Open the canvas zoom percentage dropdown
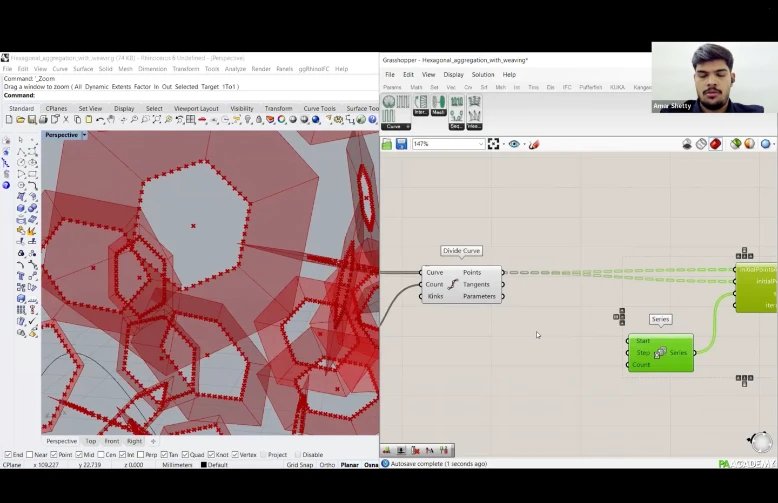 click(x=480, y=144)
